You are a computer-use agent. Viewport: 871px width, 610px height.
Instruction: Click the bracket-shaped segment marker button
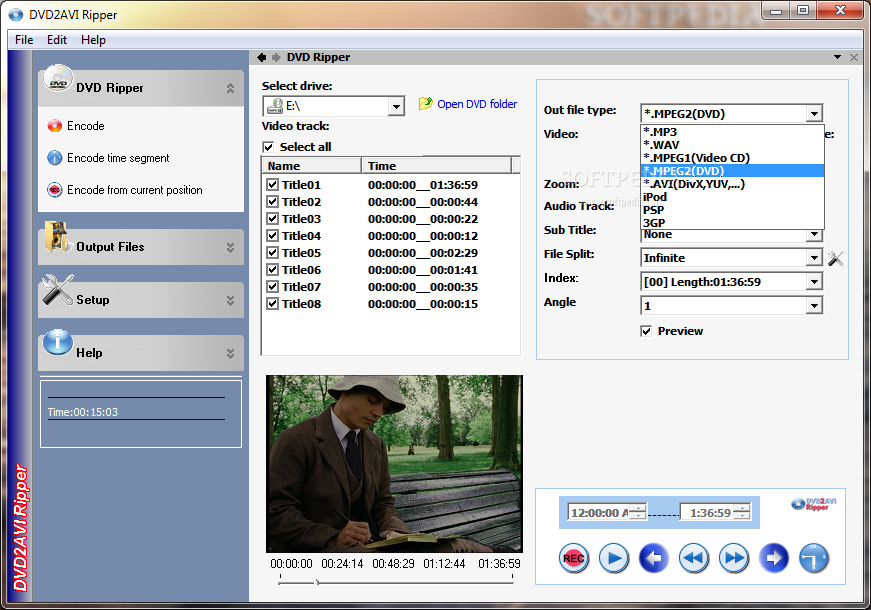pyautogui.click(x=814, y=558)
